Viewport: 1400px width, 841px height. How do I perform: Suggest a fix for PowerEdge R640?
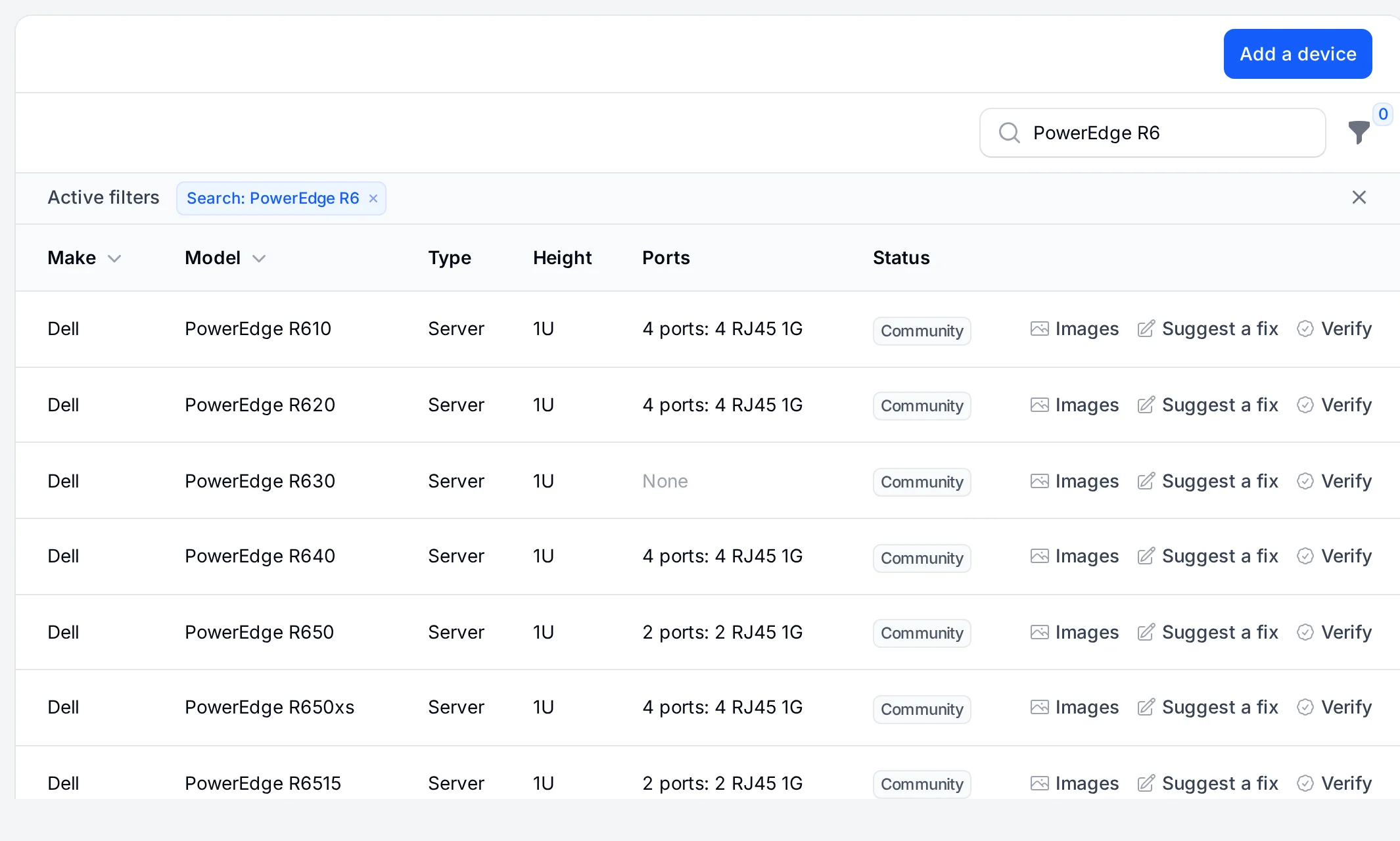pos(1208,556)
